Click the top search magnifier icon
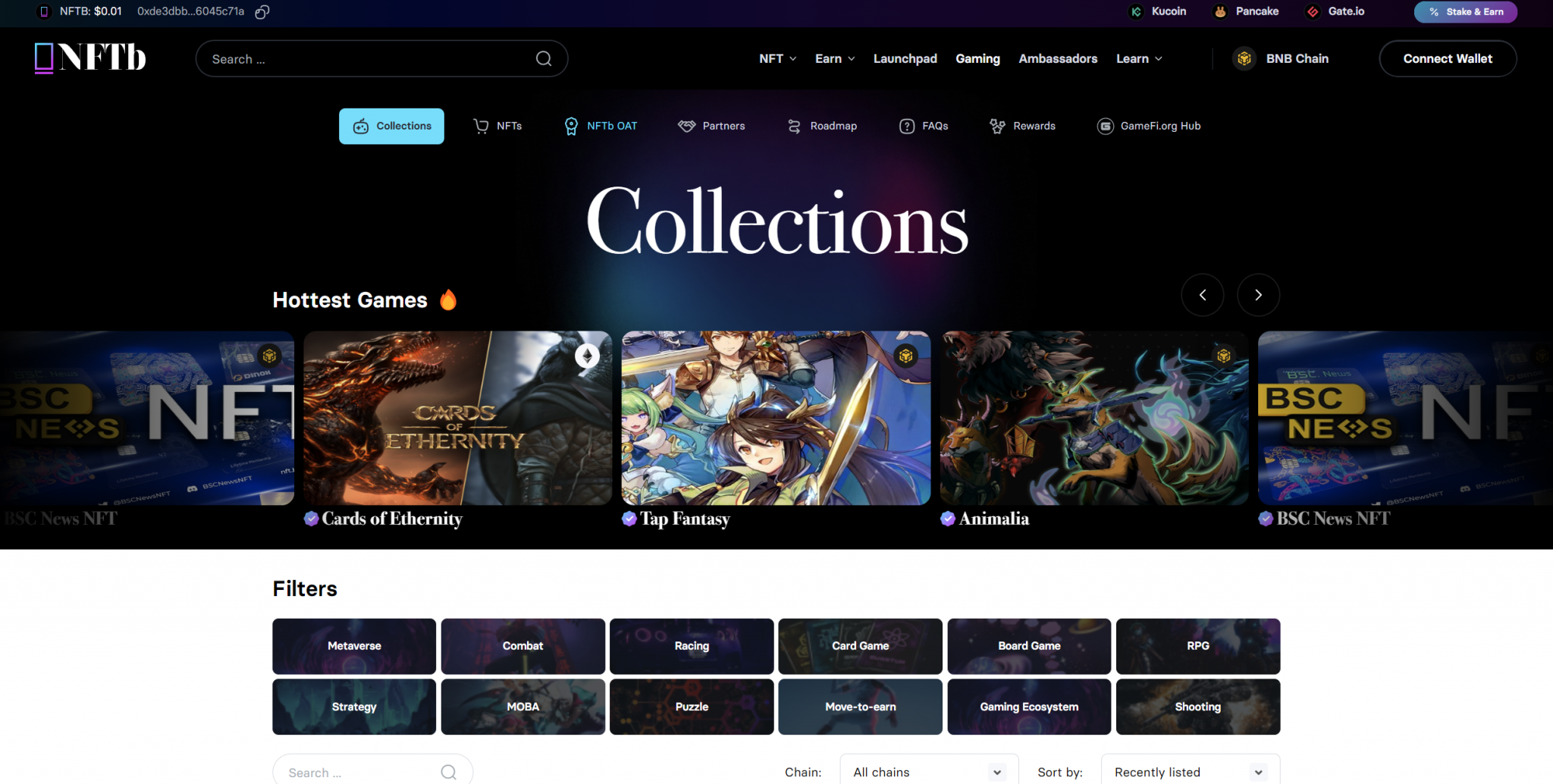This screenshot has width=1553, height=784. pyautogui.click(x=544, y=58)
